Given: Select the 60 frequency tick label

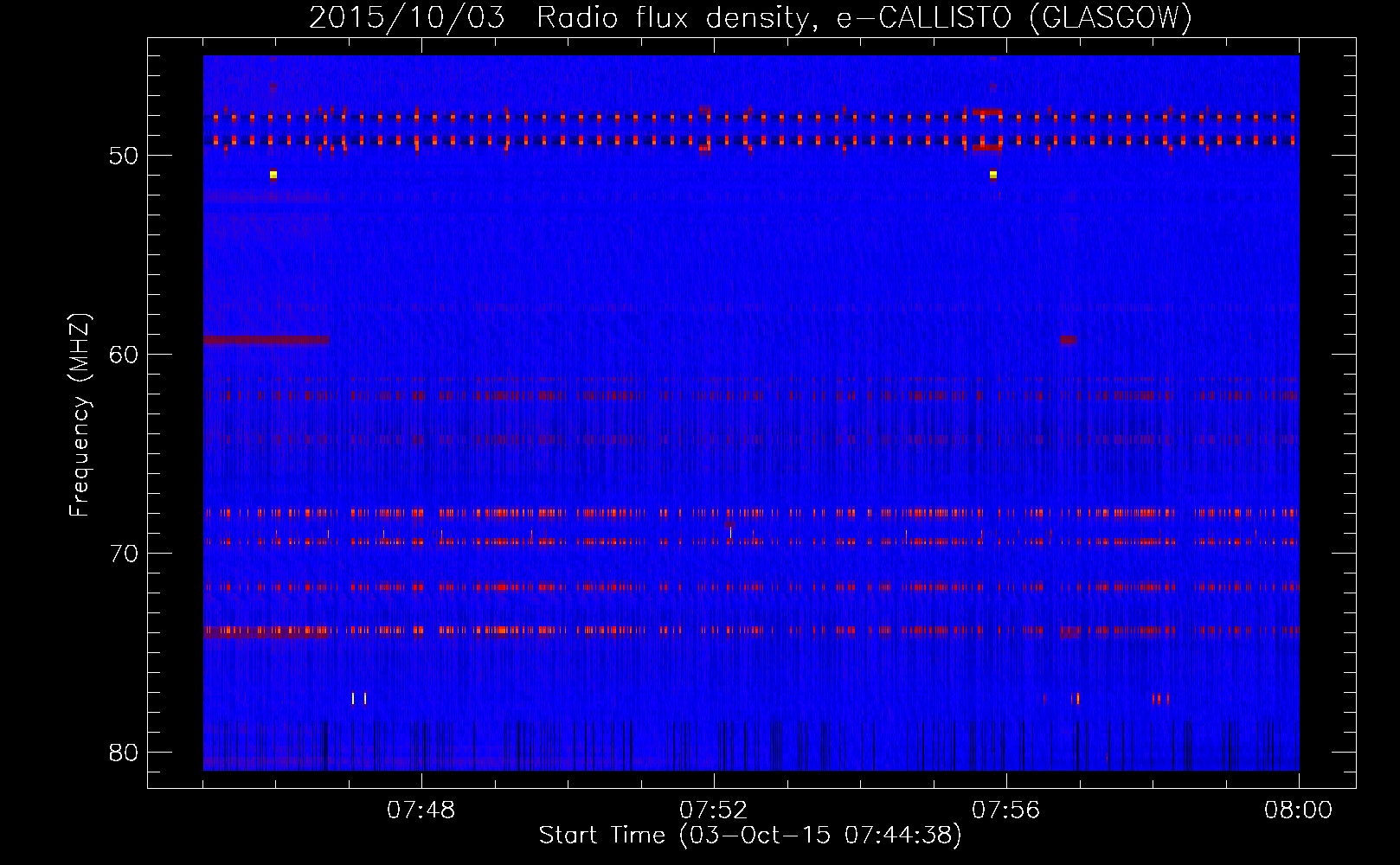Looking at the screenshot, I should (x=124, y=355).
